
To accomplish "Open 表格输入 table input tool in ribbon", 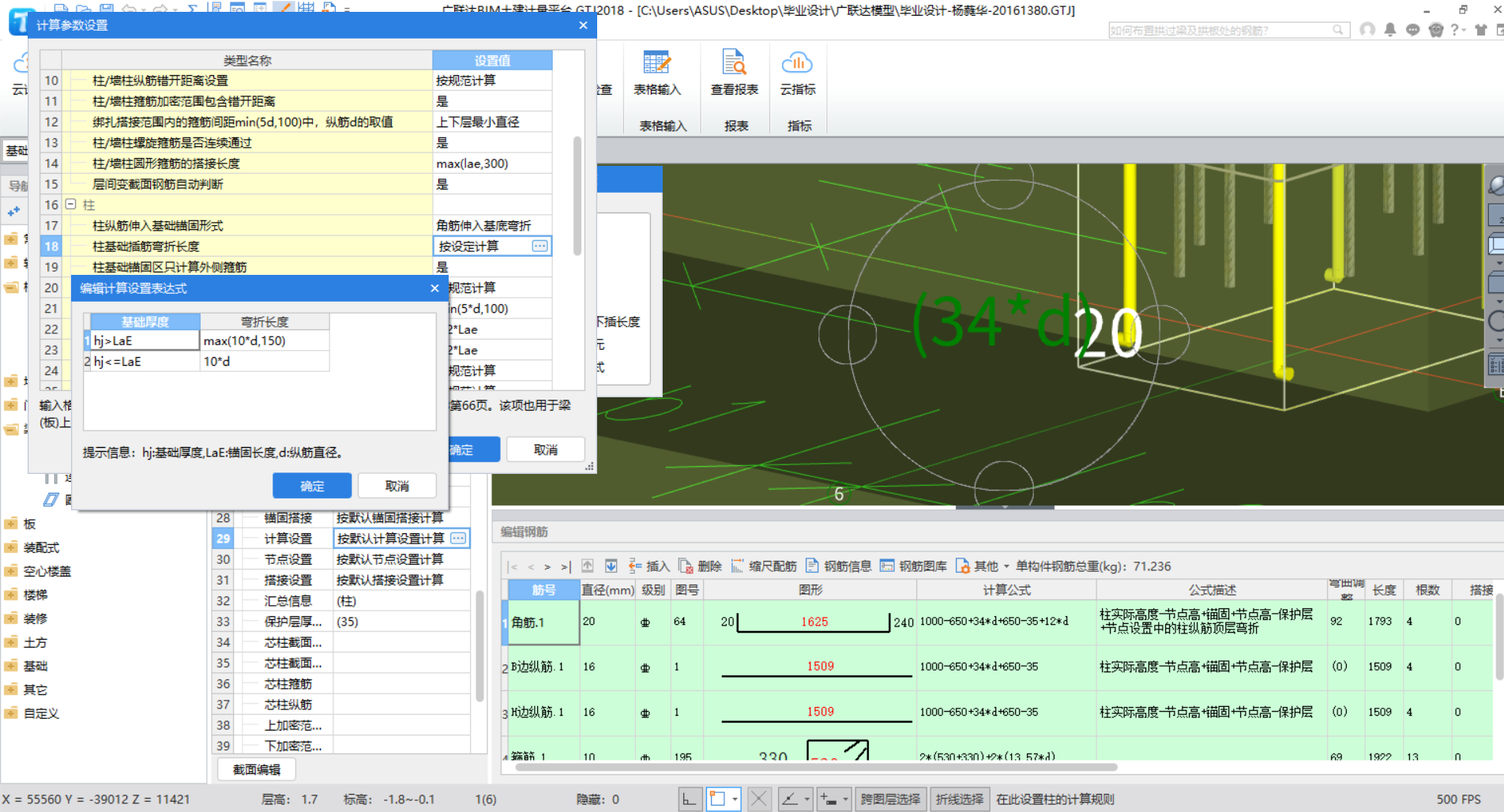I will tap(656, 73).
